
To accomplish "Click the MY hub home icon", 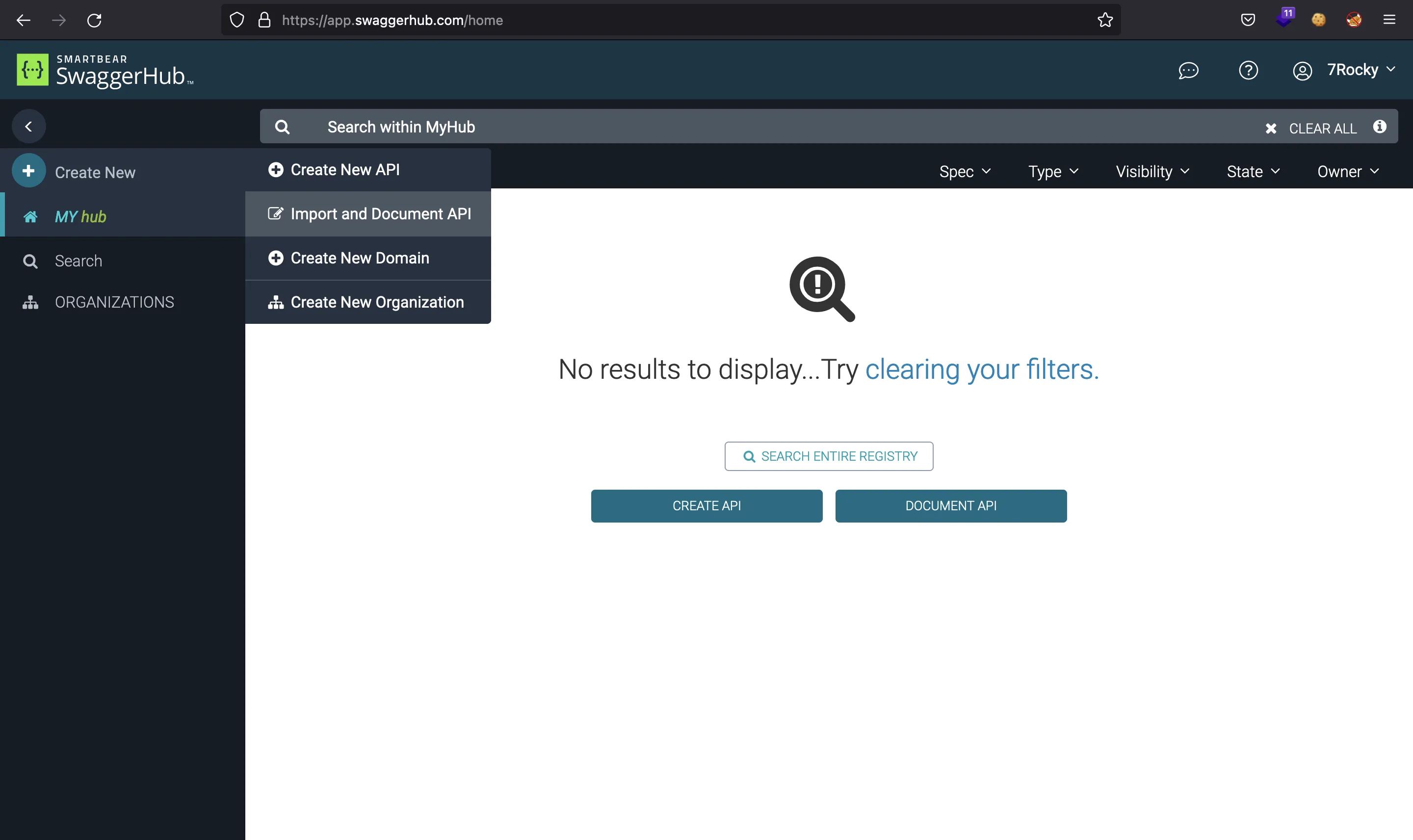I will [x=30, y=217].
